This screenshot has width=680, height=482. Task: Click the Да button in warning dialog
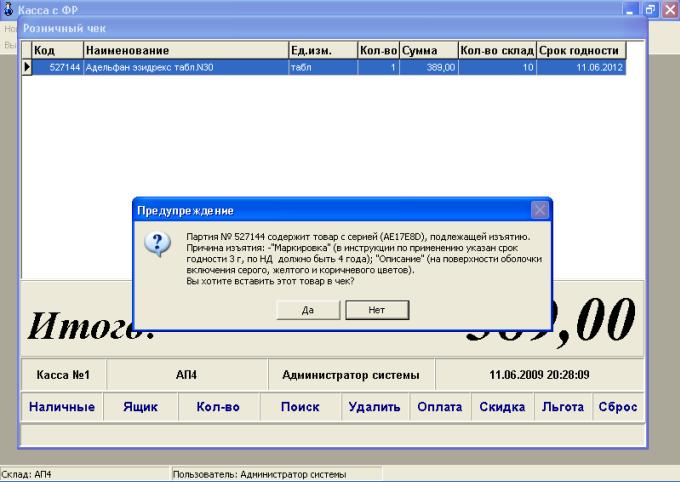click(x=308, y=311)
